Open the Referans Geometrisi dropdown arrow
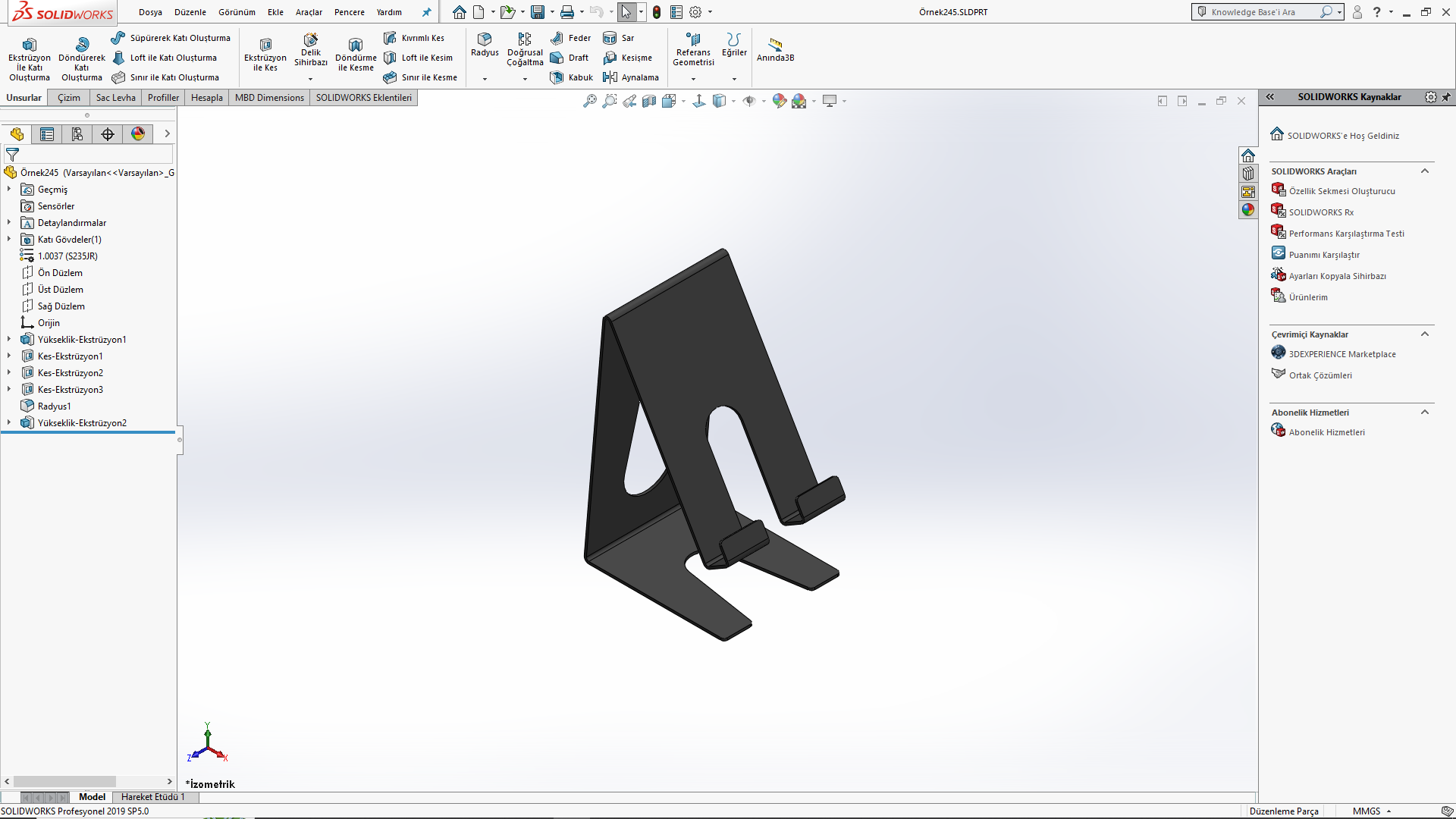The height and width of the screenshot is (819, 1456). click(693, 79)
